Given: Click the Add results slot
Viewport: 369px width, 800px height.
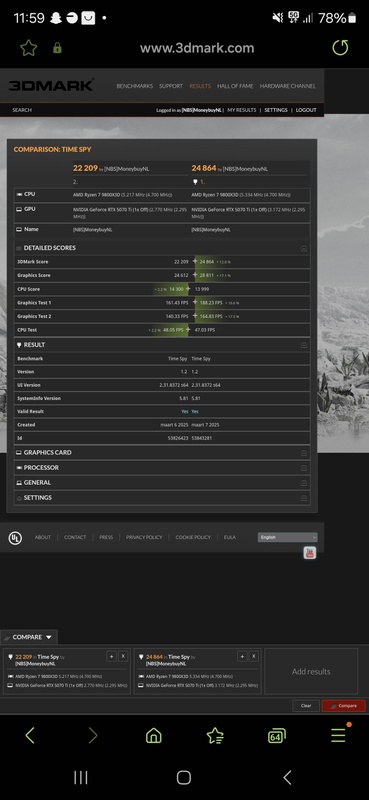Looking at the screenshot, I should pyautogui.click(x=311, y=671).
